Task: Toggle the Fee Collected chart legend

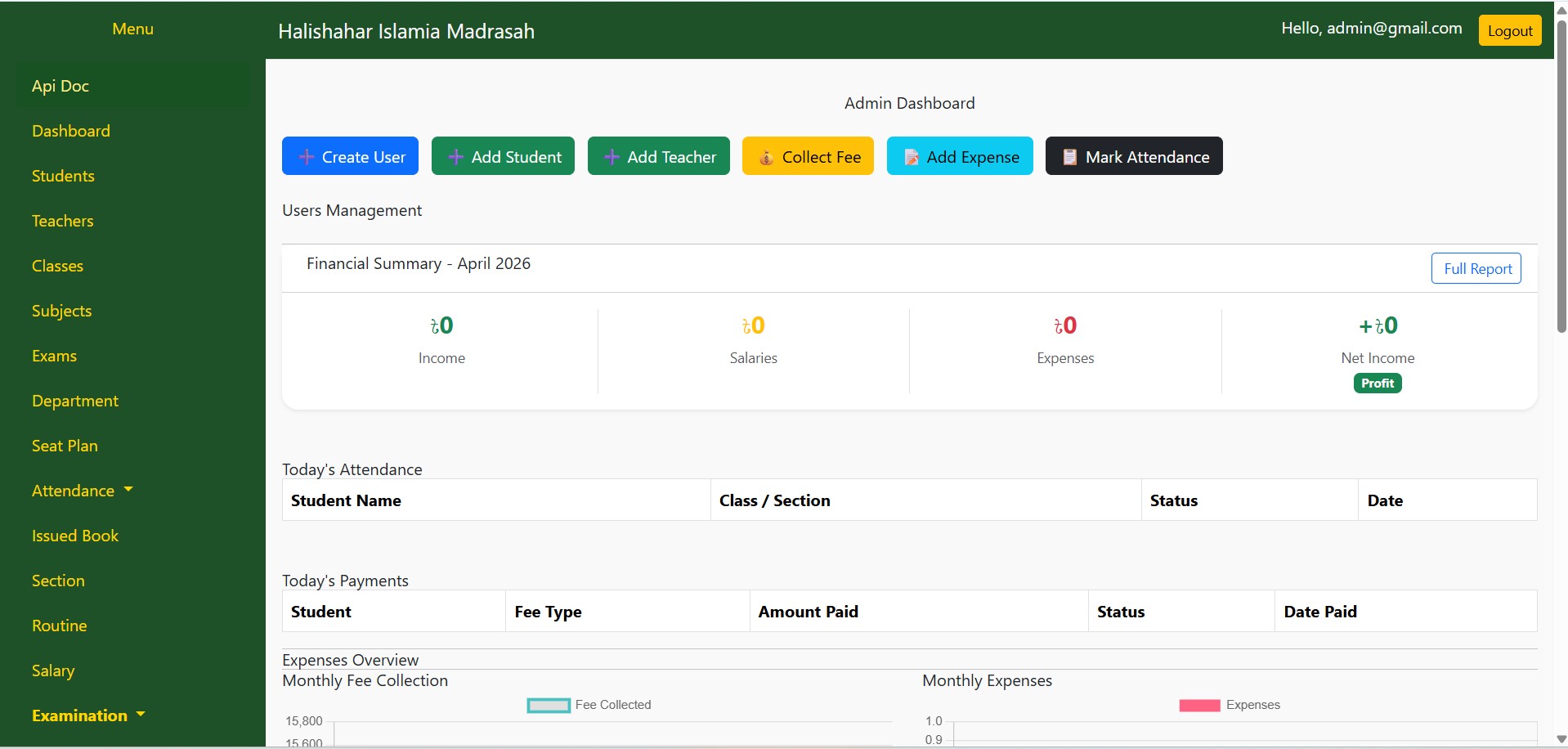Action: (x=589, y=705)
